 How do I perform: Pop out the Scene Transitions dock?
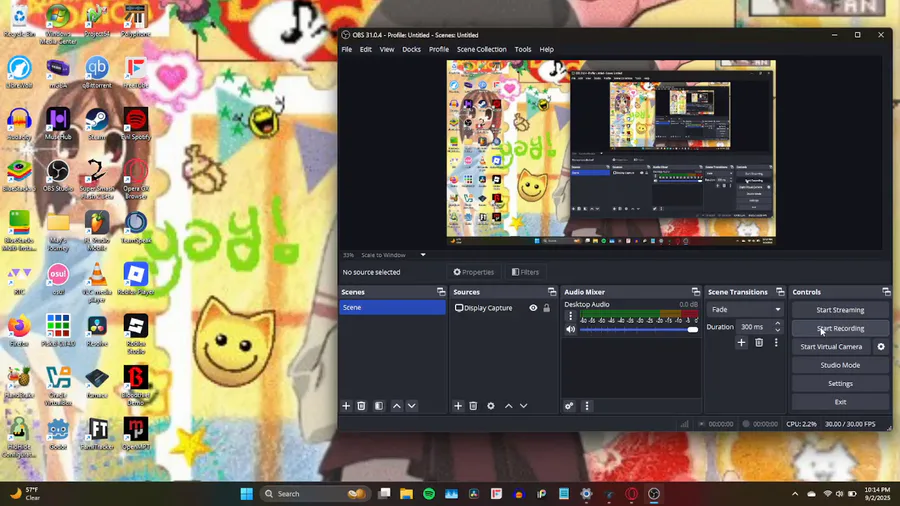(780, 292)
